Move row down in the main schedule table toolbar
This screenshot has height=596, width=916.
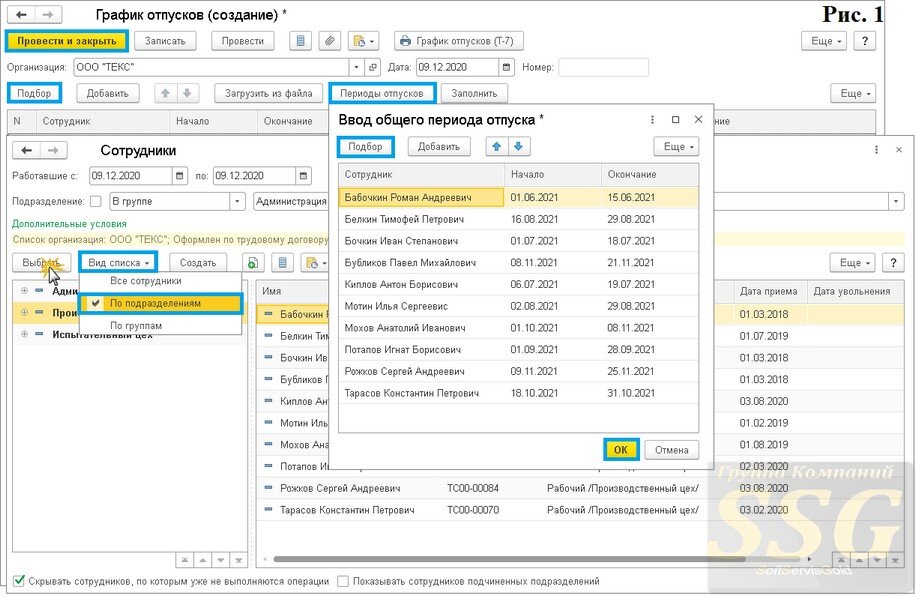188,93
